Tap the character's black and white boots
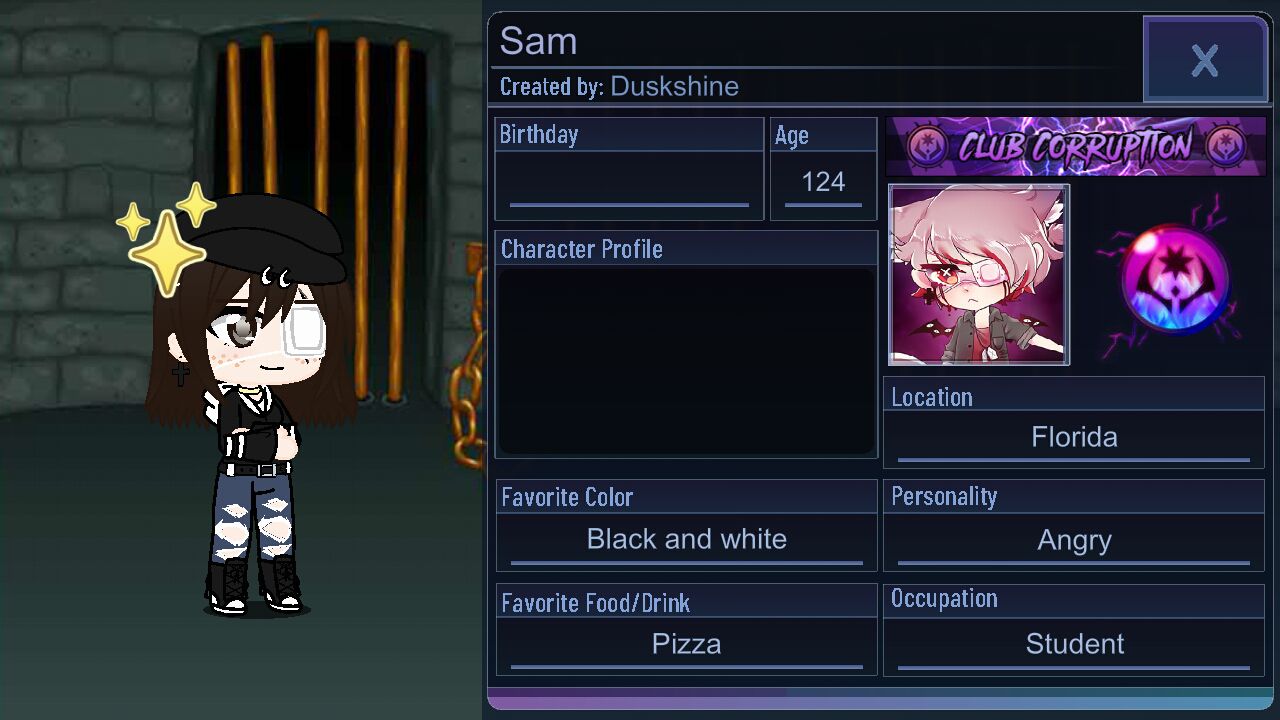The height and width of the screenshot is (720, 1280). pyautogui.click(x=253, y=585)
